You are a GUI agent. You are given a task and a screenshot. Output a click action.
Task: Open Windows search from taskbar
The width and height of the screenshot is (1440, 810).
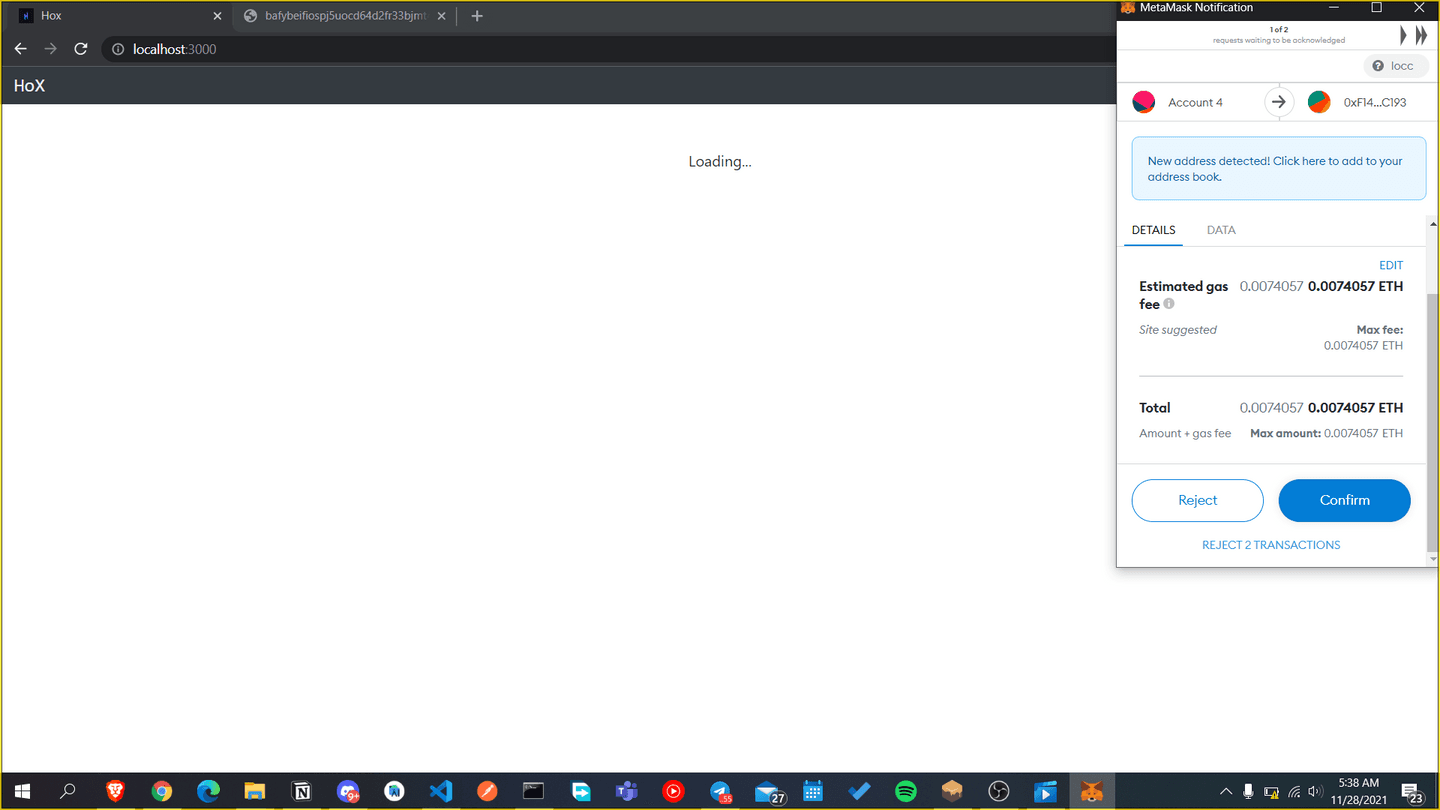pos(68,791)
